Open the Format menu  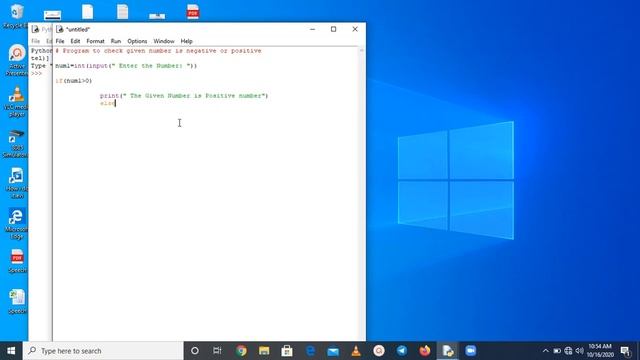[96, 41]
